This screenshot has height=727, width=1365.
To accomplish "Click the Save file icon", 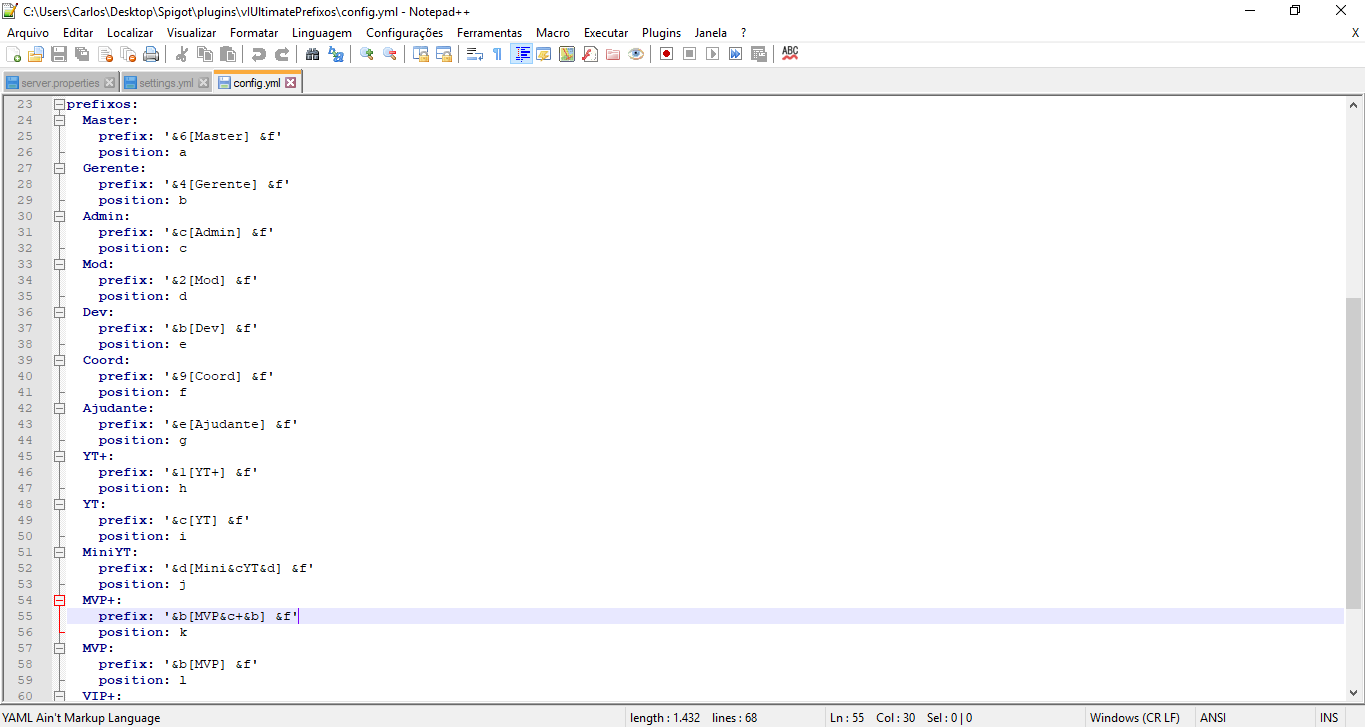I will (59, 54).
